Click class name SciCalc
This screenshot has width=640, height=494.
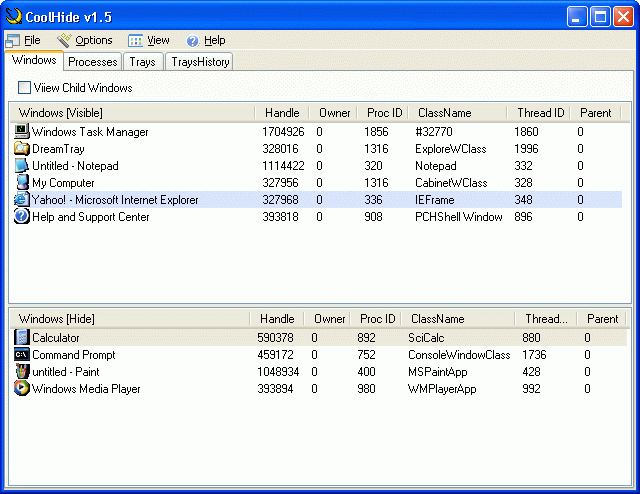pos(426,338)
